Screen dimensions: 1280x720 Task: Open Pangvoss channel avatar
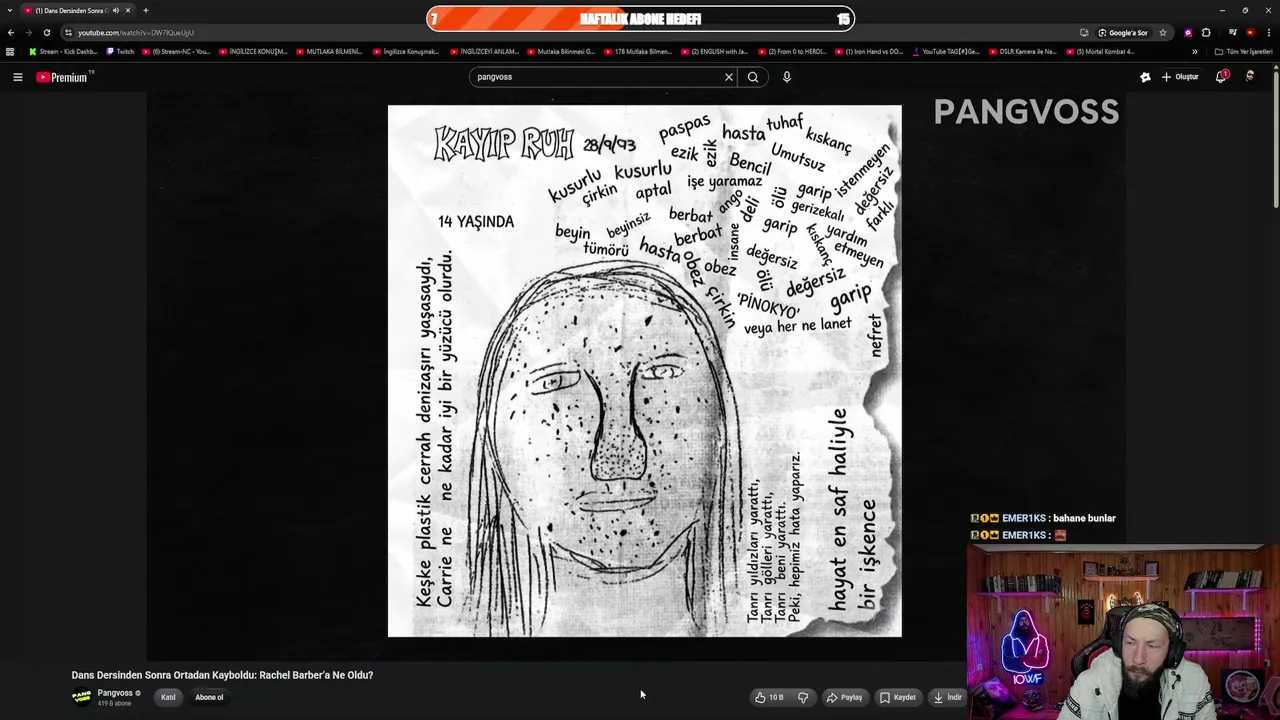point(81,697)
